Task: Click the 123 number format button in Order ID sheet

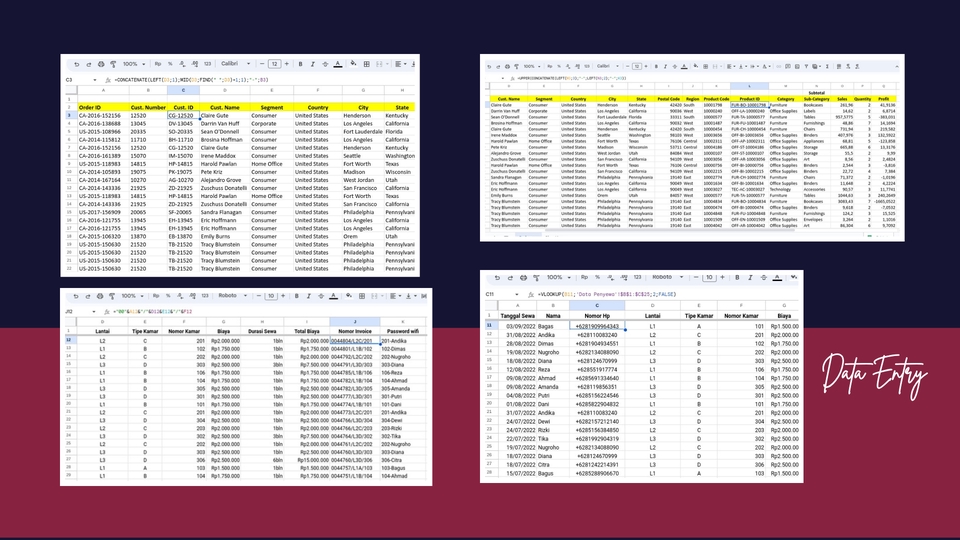Action: point(206,63)
